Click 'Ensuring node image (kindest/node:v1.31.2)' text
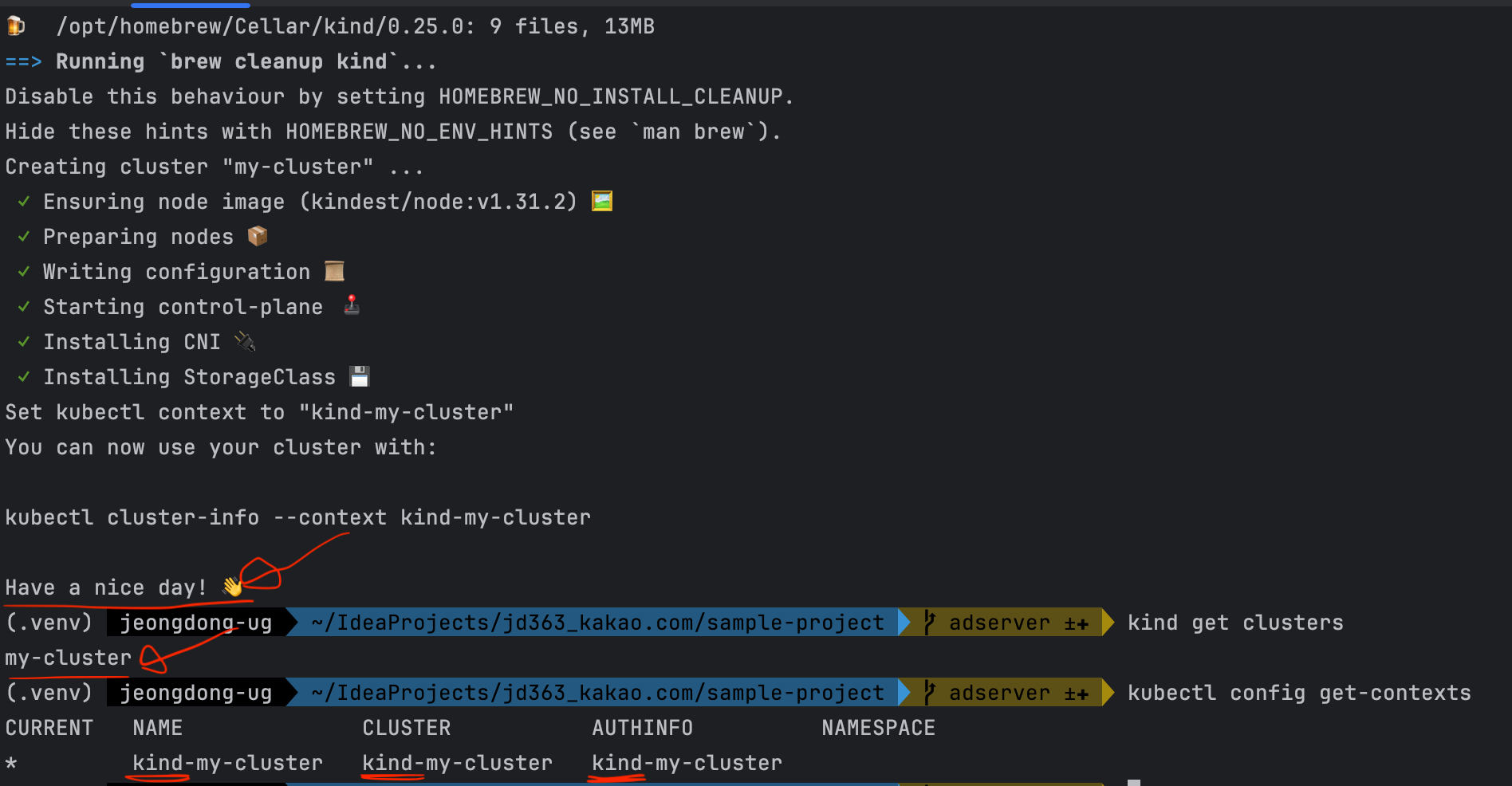1512x786 pixels. pyautogui.click(x=311, y=202)
